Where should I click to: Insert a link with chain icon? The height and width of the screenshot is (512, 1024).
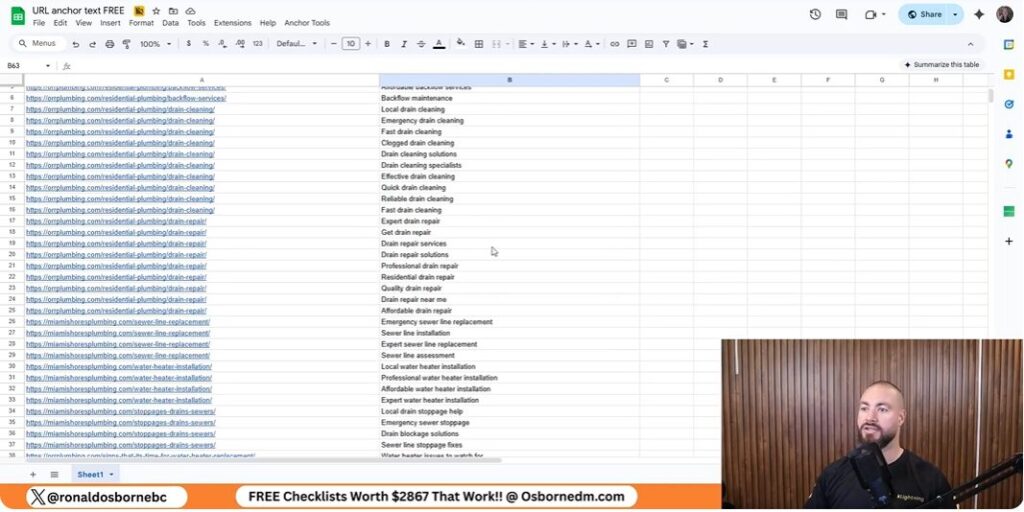click(615, 44)
